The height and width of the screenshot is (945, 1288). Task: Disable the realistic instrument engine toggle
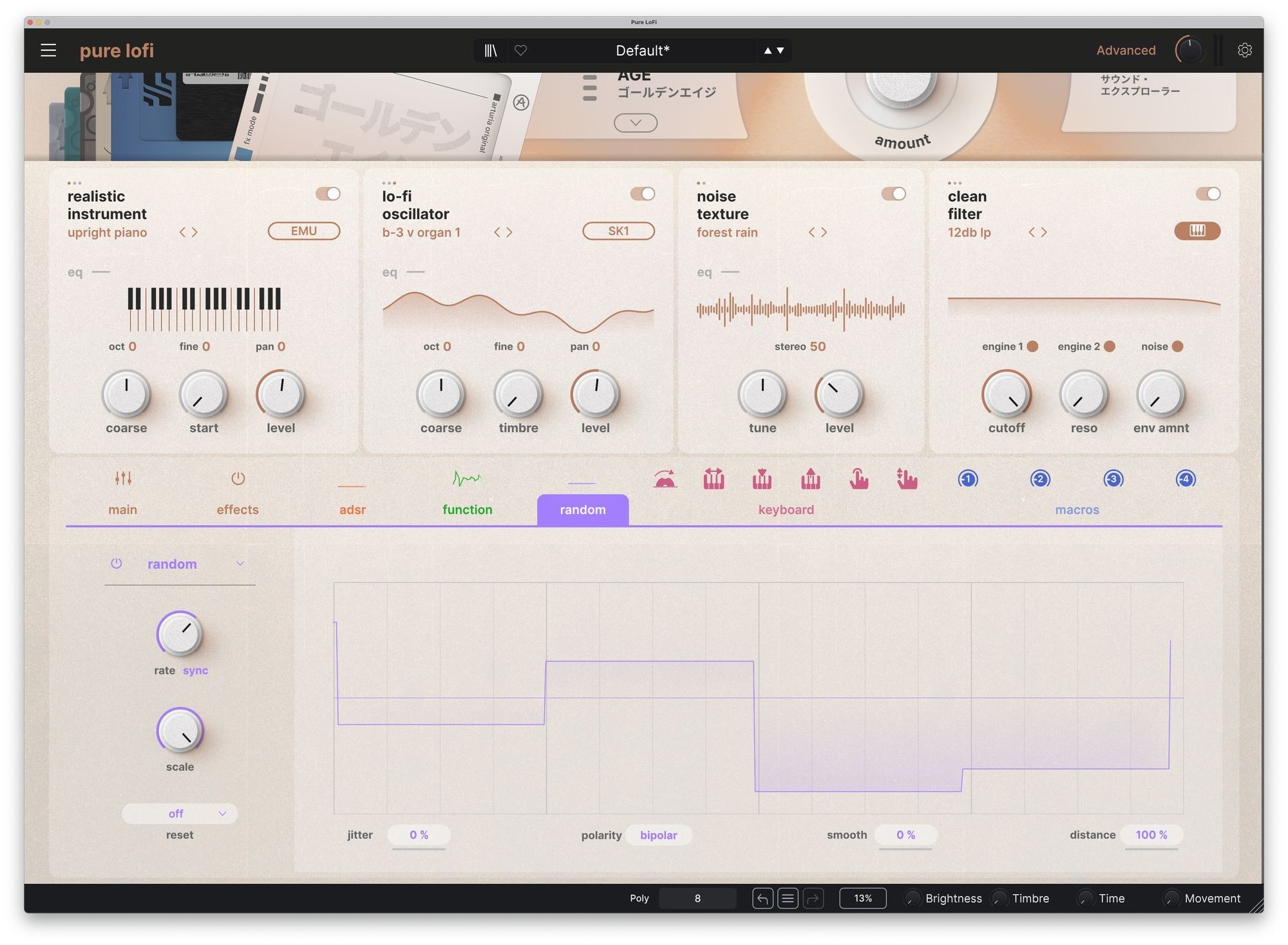pos(328,194)
